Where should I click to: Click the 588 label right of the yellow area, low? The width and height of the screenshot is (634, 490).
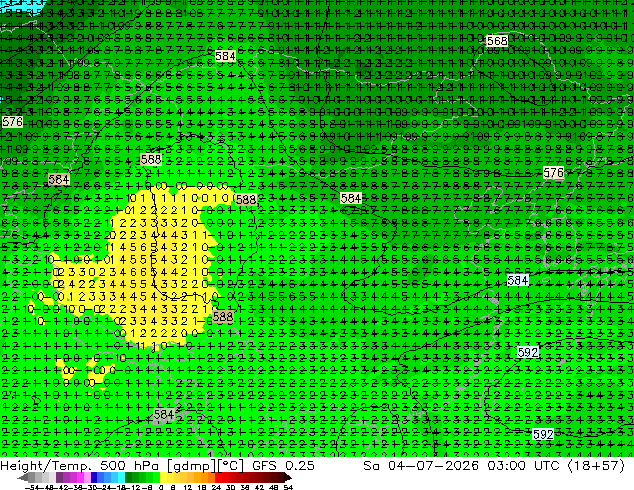(222, 317)
